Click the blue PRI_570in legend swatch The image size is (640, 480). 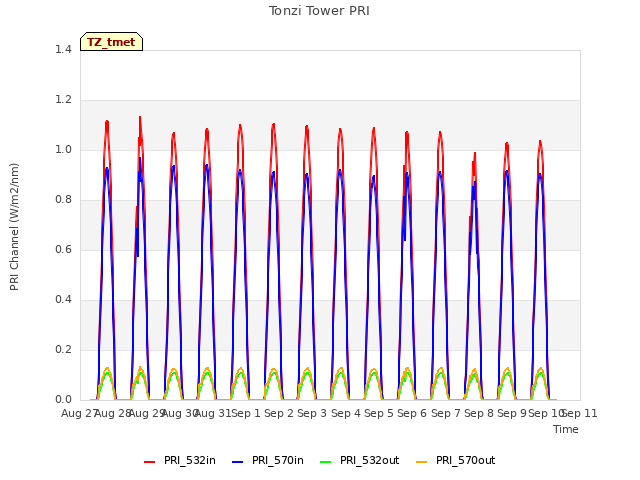click(237, 462)
